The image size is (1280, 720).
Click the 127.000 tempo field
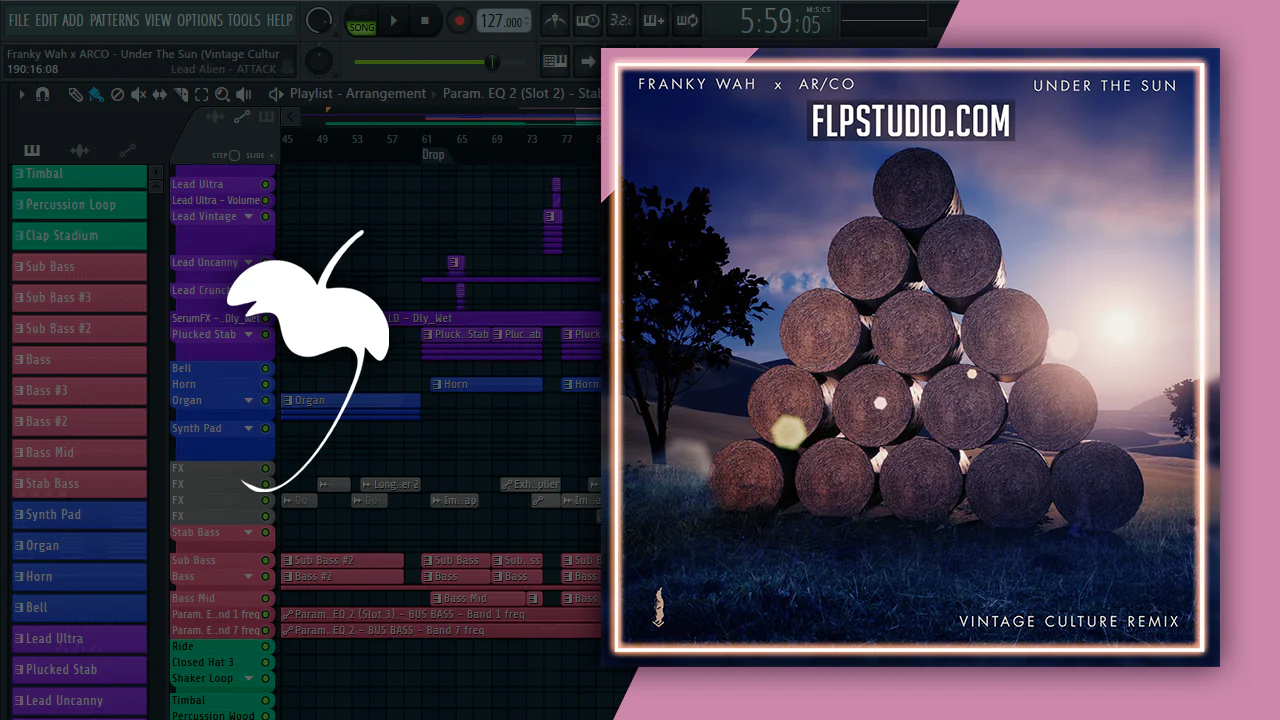point(503,21)
